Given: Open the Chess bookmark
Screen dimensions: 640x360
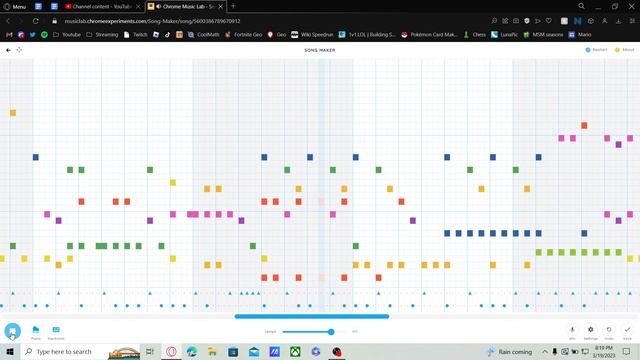Looking at the screenshot, I should click(x=475, y=35).
